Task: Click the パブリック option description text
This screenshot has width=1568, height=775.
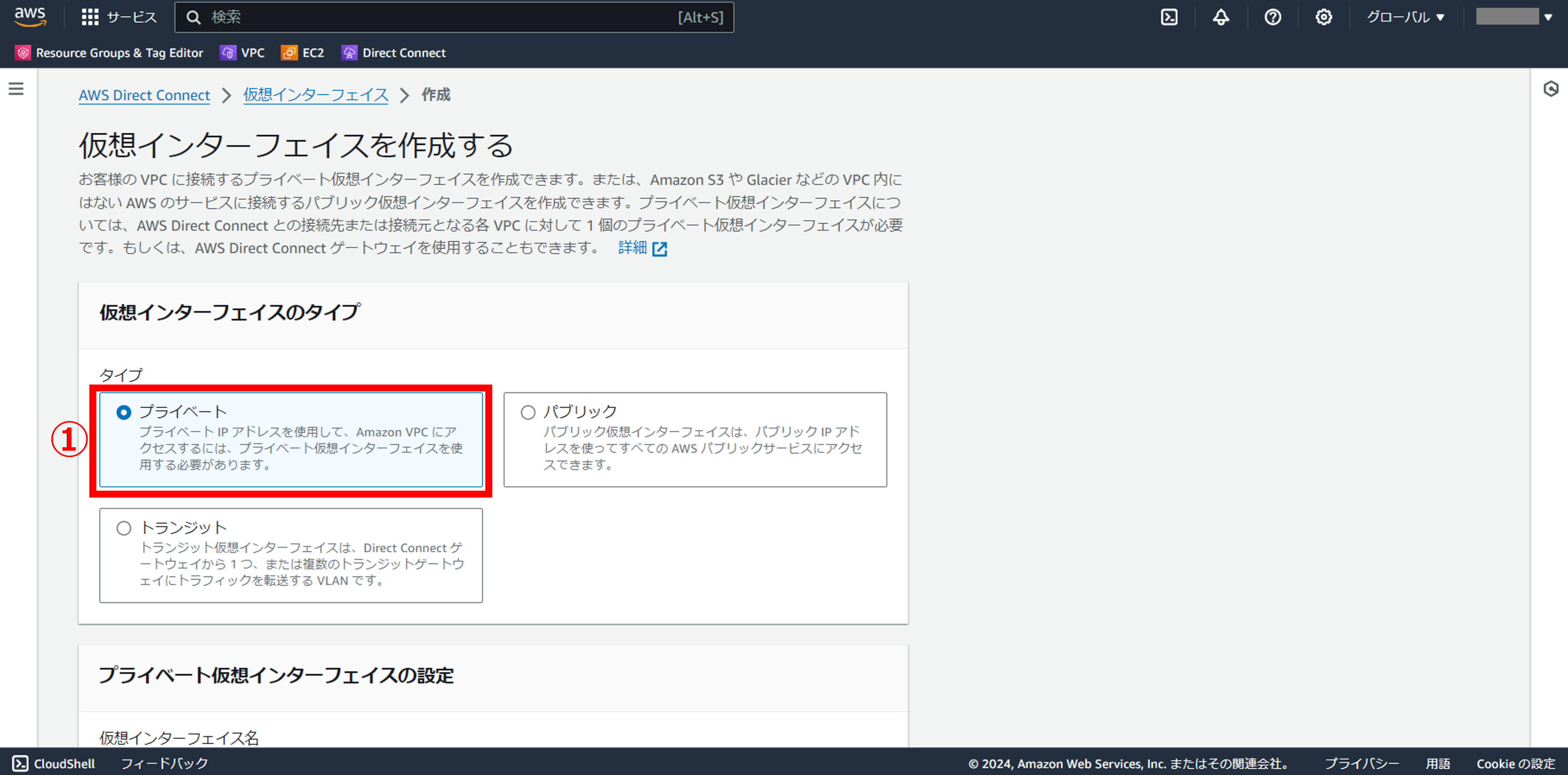Action: click(x=703, y=448)
